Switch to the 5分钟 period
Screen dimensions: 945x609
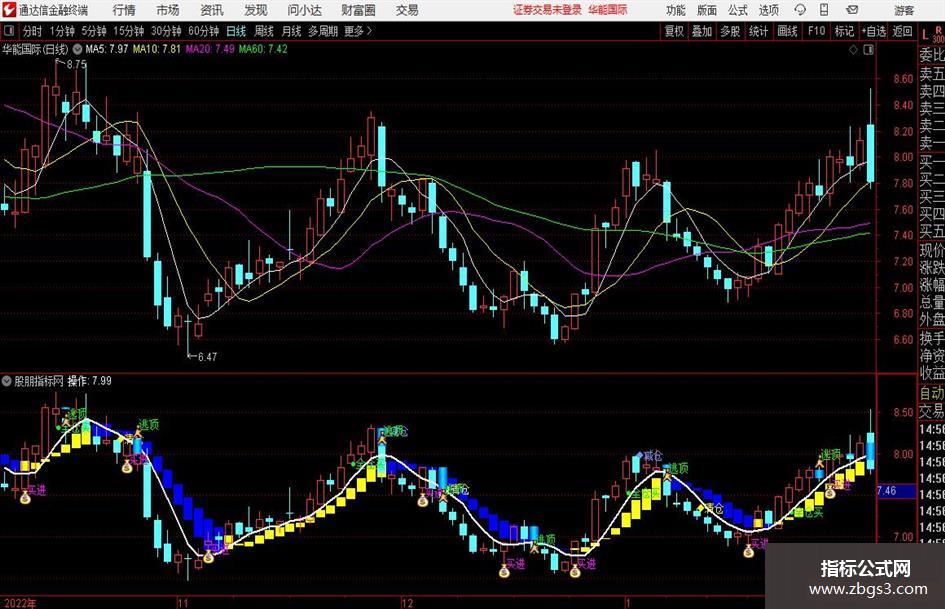coord(93,31)
